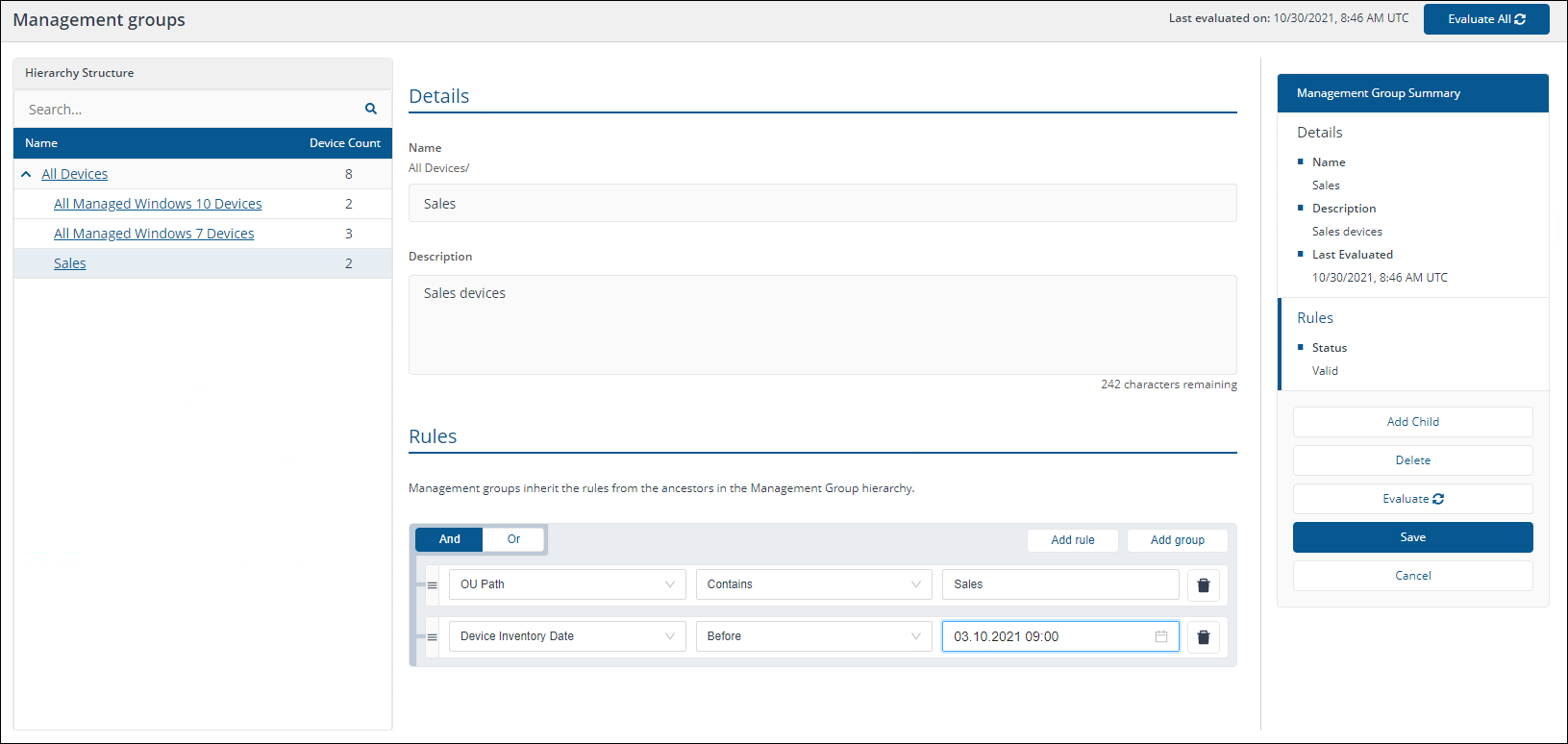Open All Managed Windows 7 Devices group
This screenshot has height=744, width=1568.
154,234
